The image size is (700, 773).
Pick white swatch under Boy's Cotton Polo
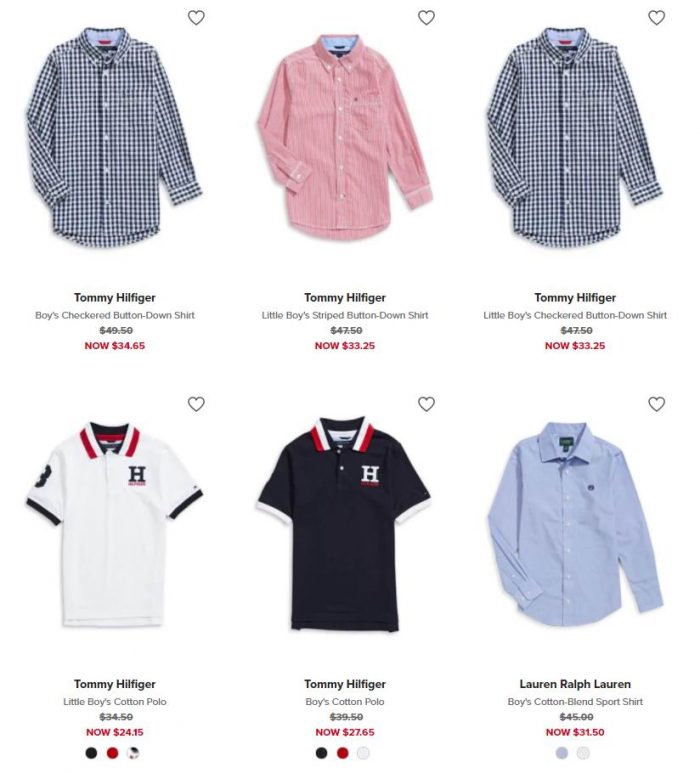tap(363, 753)
